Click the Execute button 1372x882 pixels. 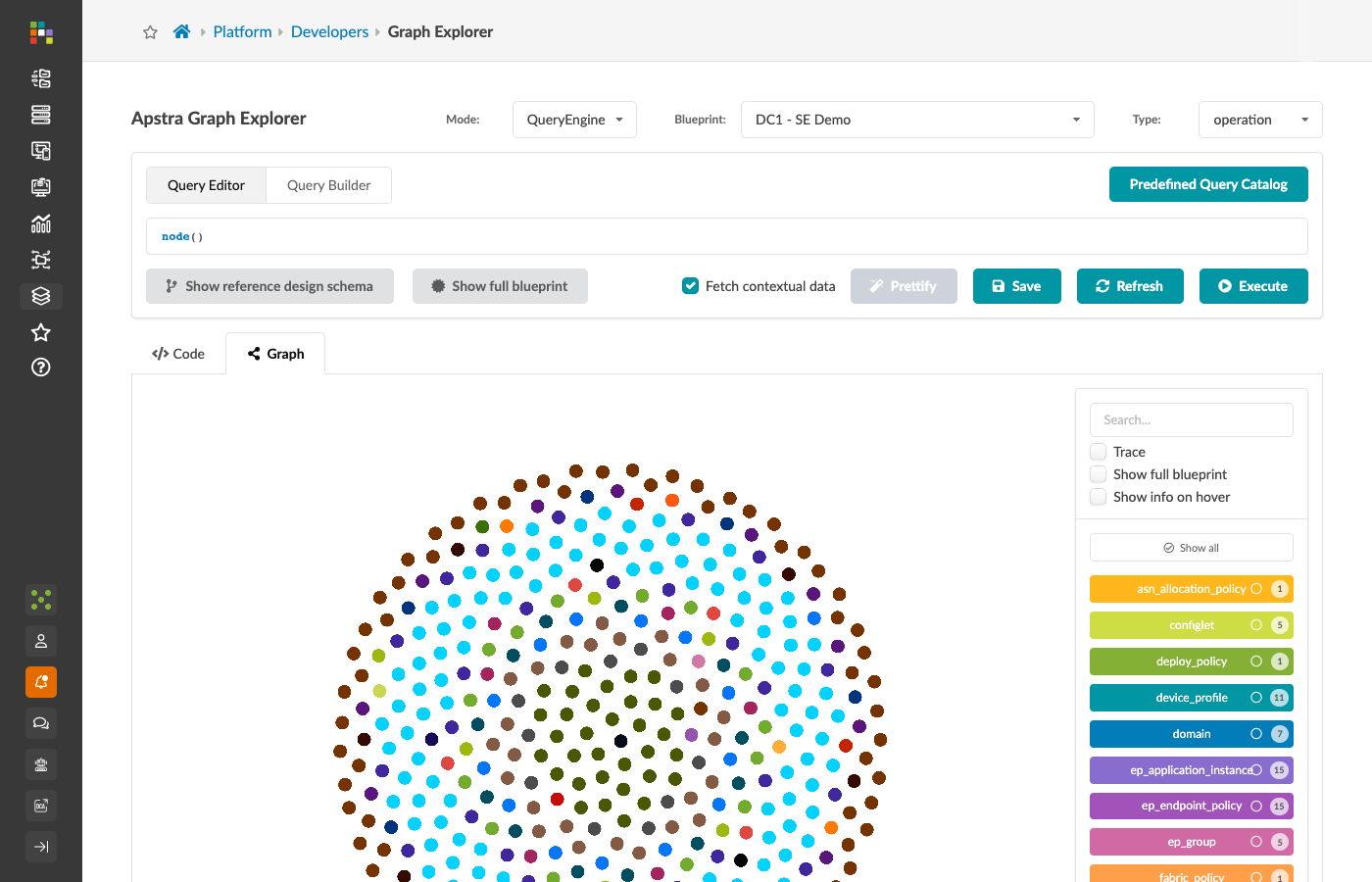pyautogui.click(x=1253, y=286)
